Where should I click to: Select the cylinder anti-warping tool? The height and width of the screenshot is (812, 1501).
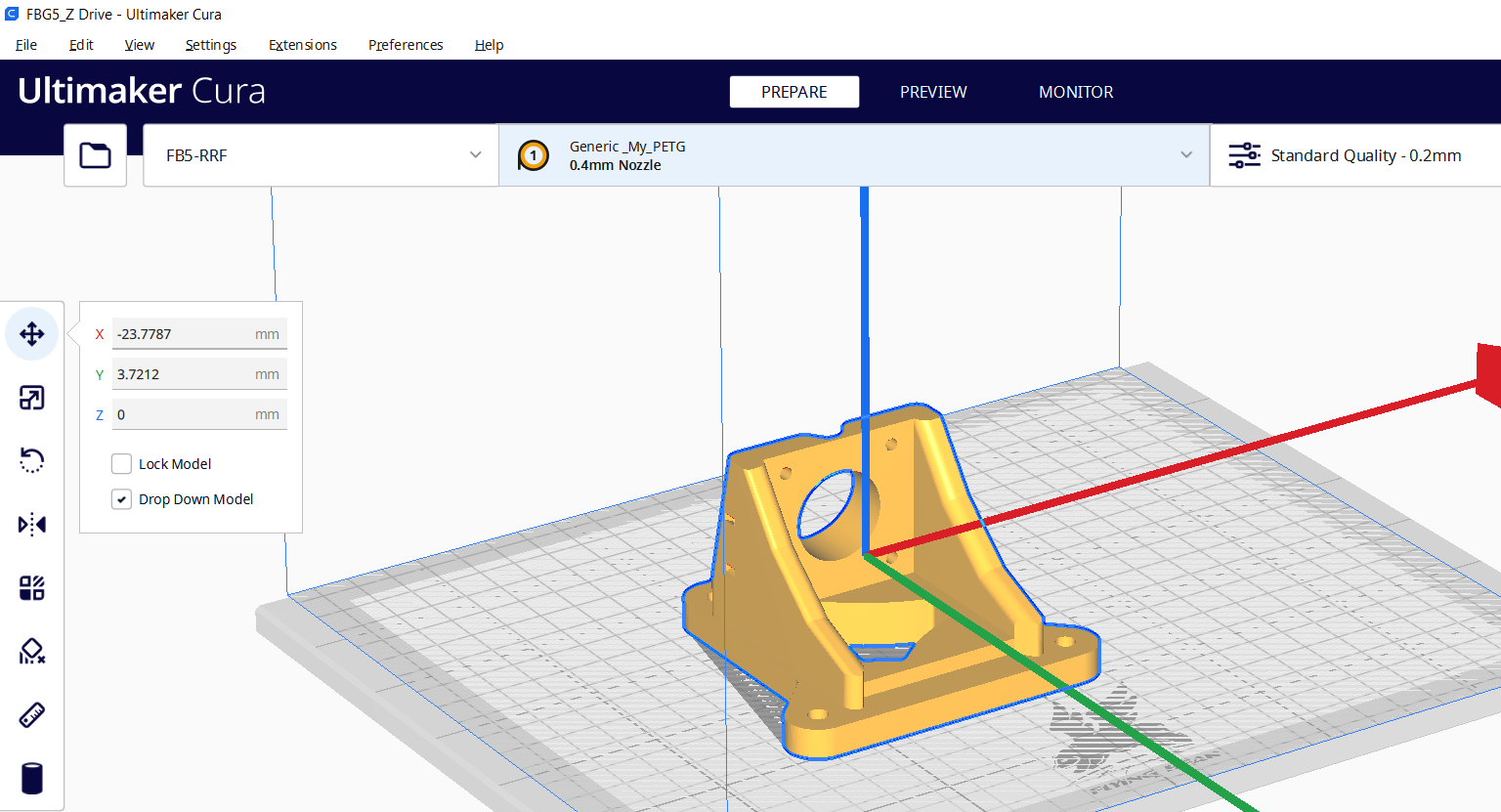(x=31, y=778)
